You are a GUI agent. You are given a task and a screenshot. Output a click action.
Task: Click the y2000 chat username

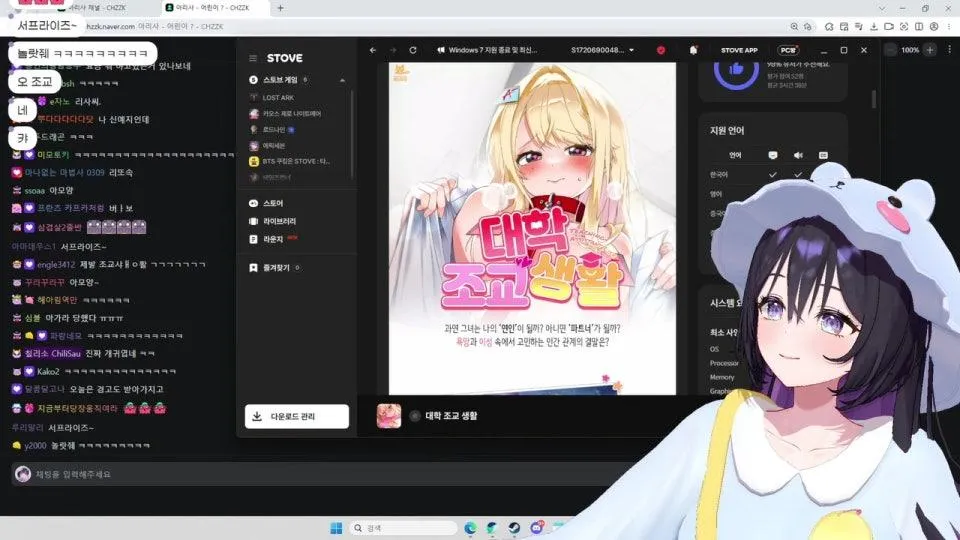tap(36, 446)
